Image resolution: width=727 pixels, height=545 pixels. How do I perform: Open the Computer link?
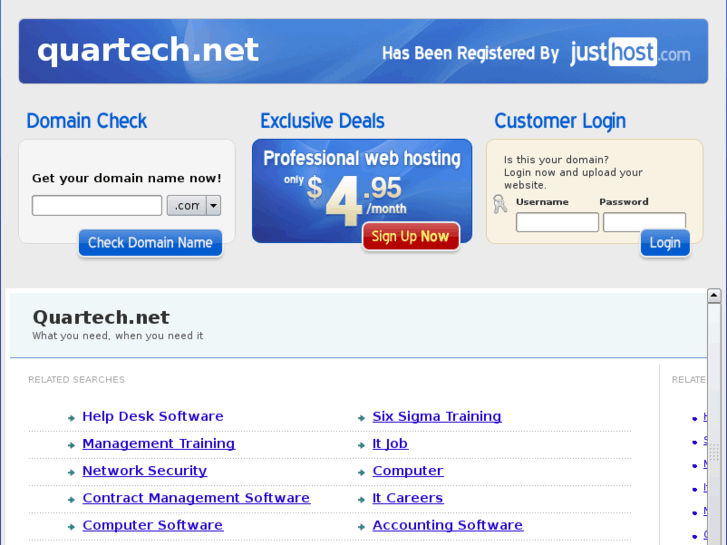tap(408, 471)
